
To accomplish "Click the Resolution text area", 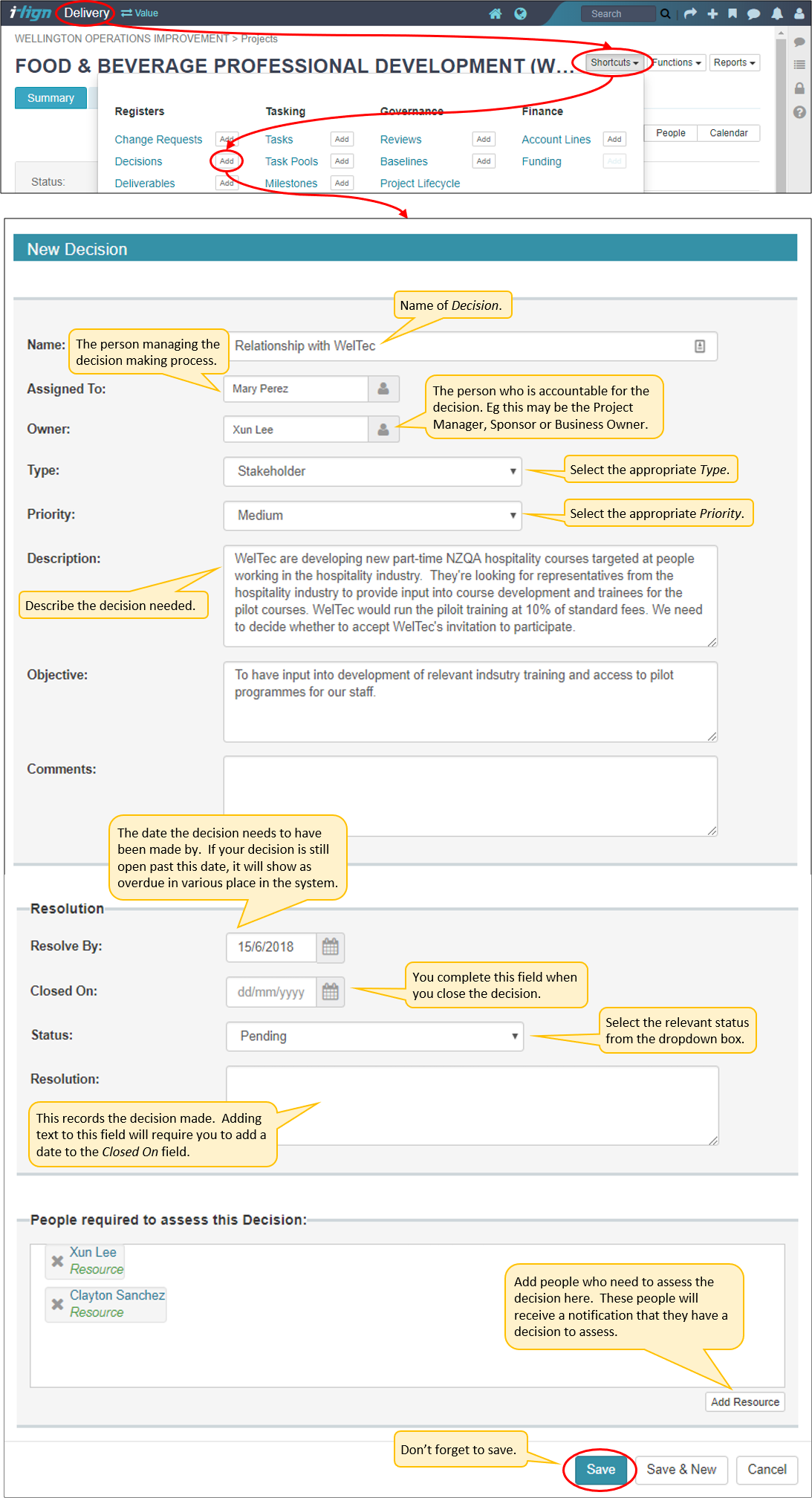I will pos(472,1106).
